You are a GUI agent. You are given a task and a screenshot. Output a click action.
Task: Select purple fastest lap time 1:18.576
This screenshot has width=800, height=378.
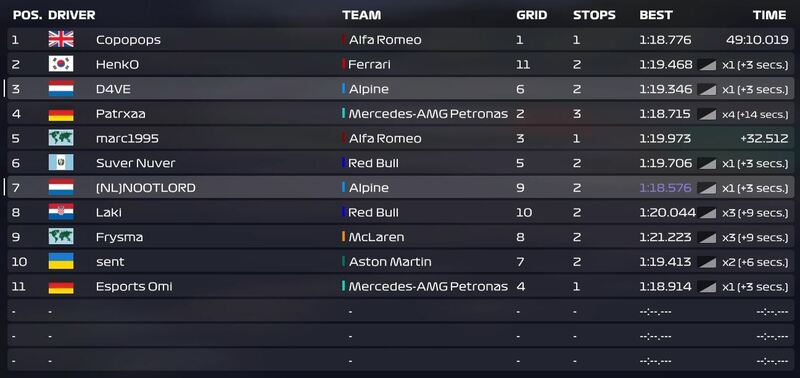tap(665, 188)
